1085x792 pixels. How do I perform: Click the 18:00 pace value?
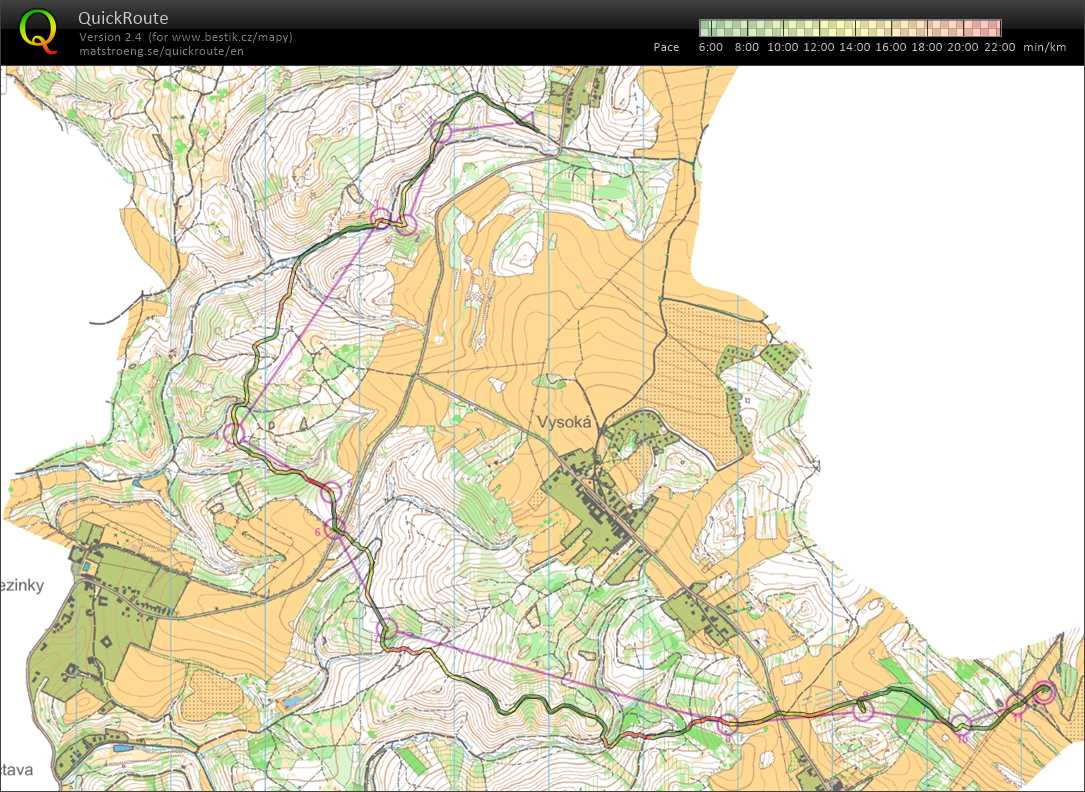tap(927, 47)
